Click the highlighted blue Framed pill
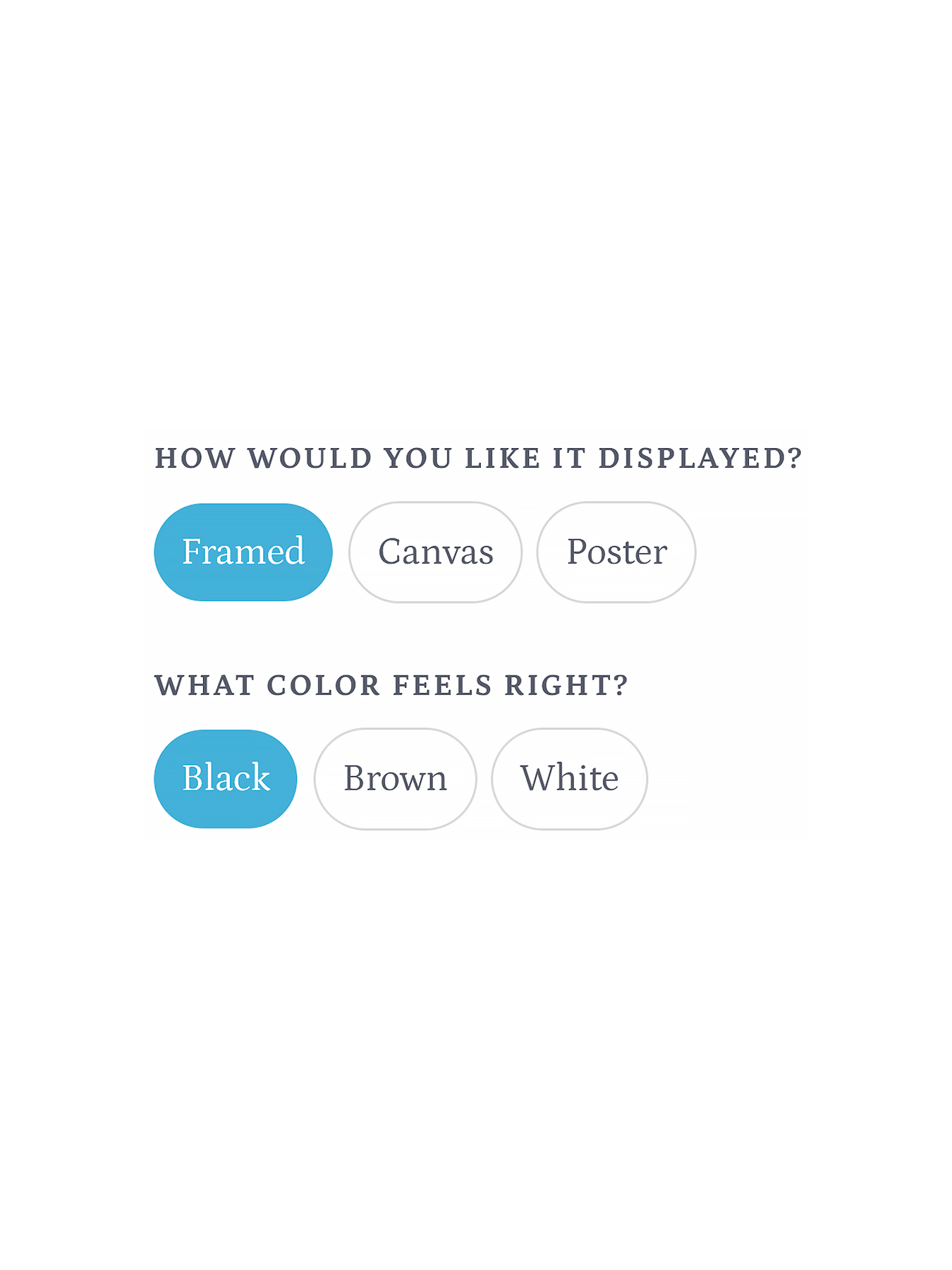This screenshot has width=952, height=1270. pos(243,551)
